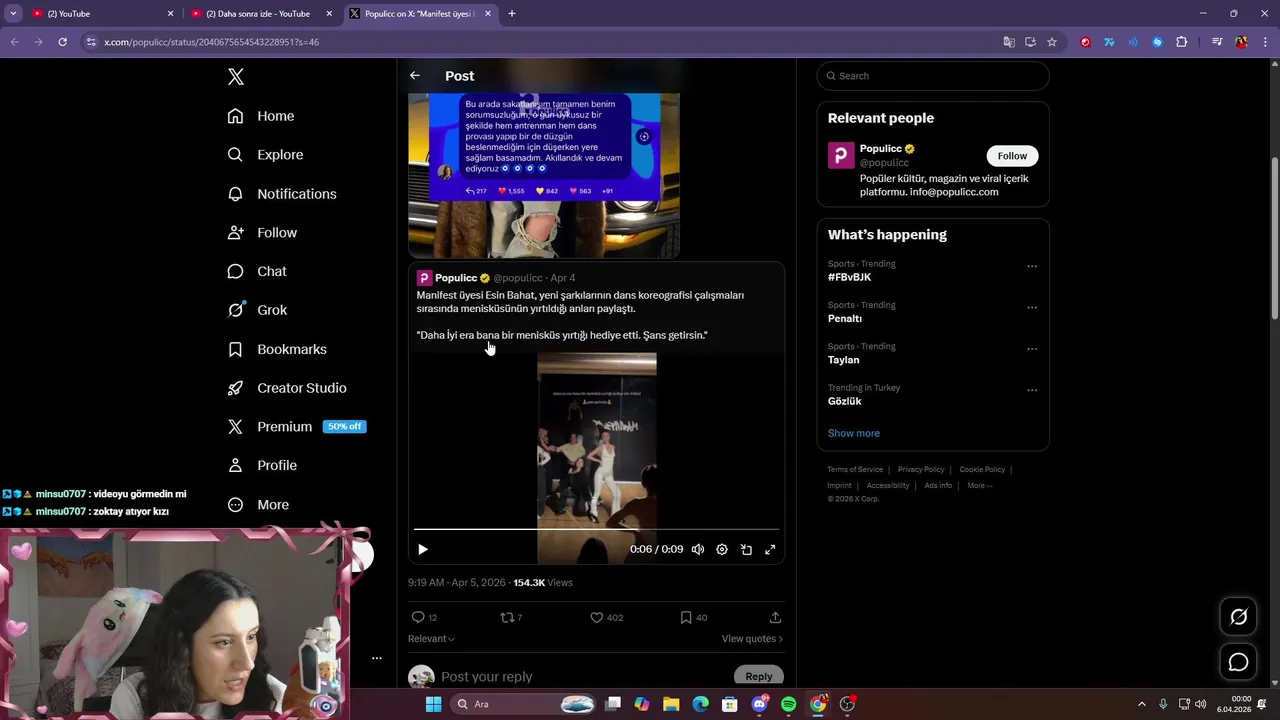Image resolution: width=1280 pixels, height=720 pixels.
Task: Open Bookmarks in the sidebar
Action: (x=277, y=349)
